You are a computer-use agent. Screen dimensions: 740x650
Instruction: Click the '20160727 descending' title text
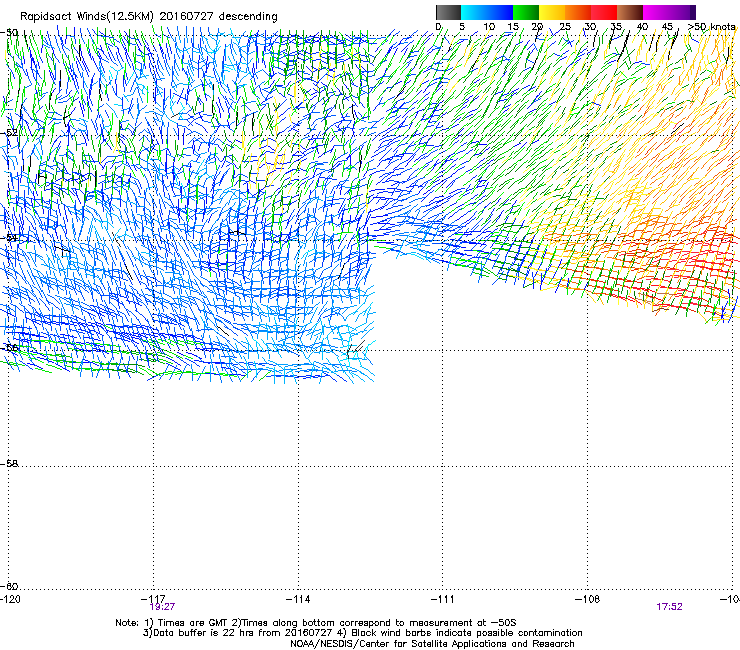[219, 17]
